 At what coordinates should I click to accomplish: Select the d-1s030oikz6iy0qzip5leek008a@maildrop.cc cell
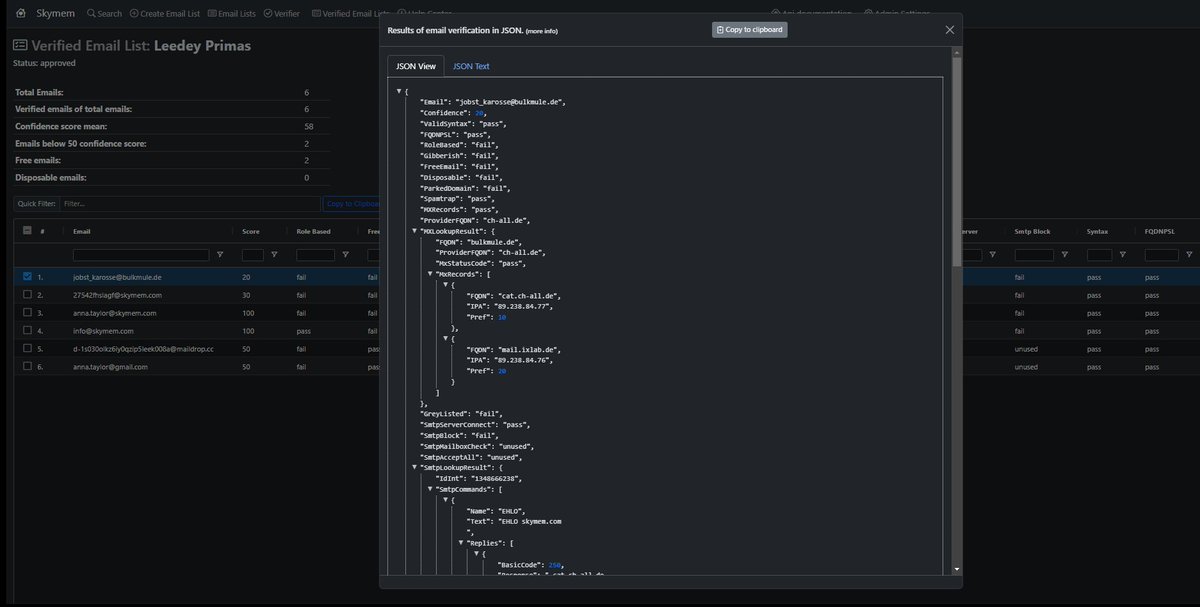(144, 348)
